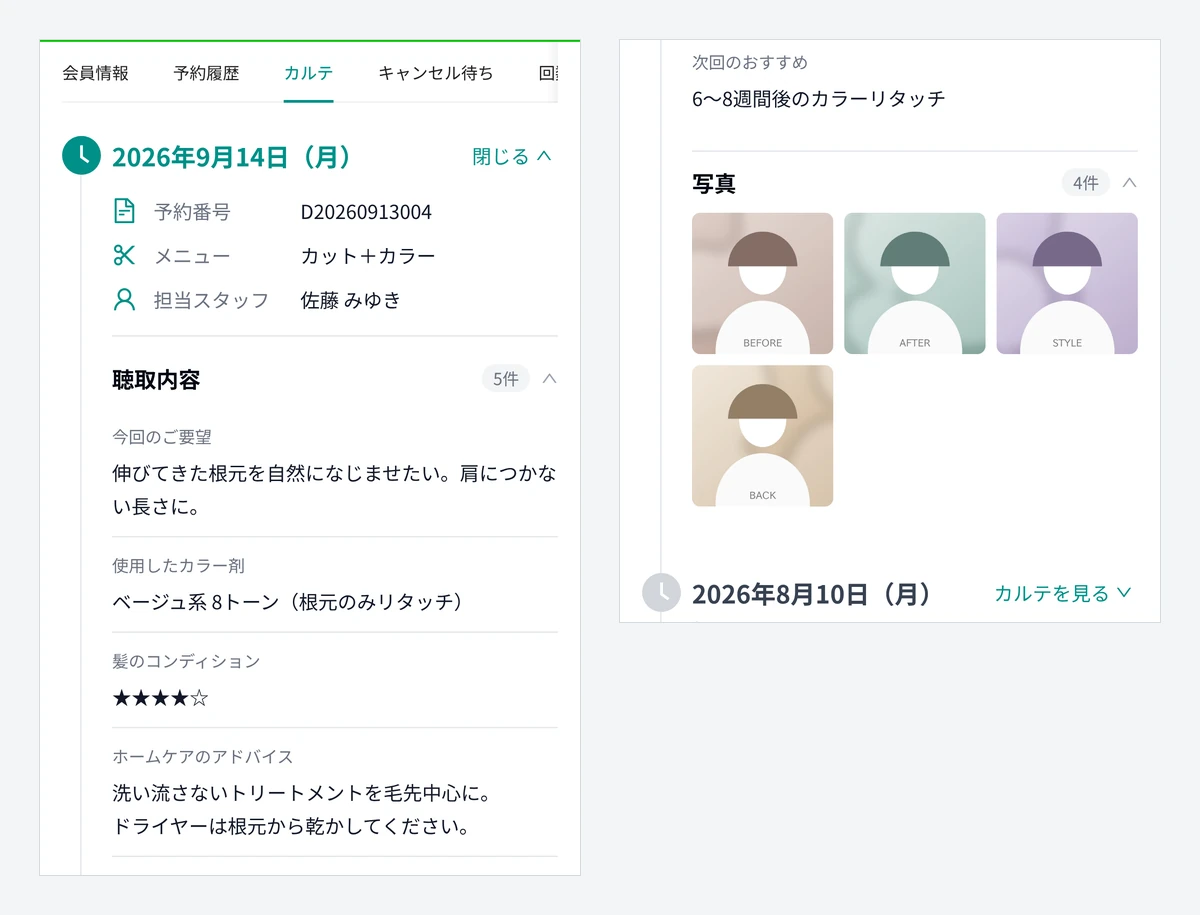
Task: Click the 髪のコンディション label
Action: pyautogui.click(x=186, y=661)
